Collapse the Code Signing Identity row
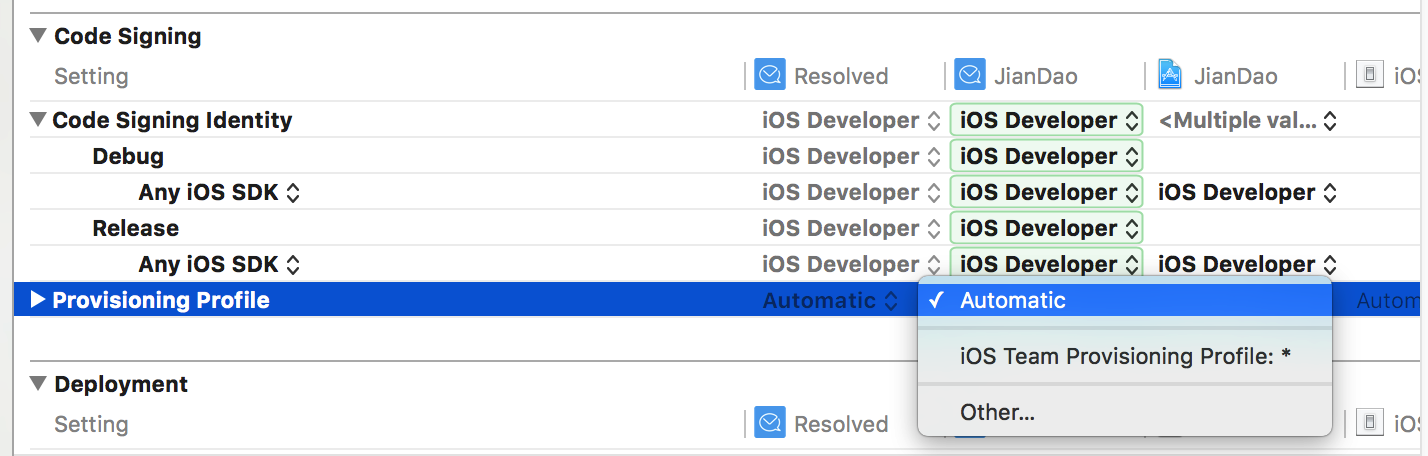The image size is (1428, 456). click(38, 120)
